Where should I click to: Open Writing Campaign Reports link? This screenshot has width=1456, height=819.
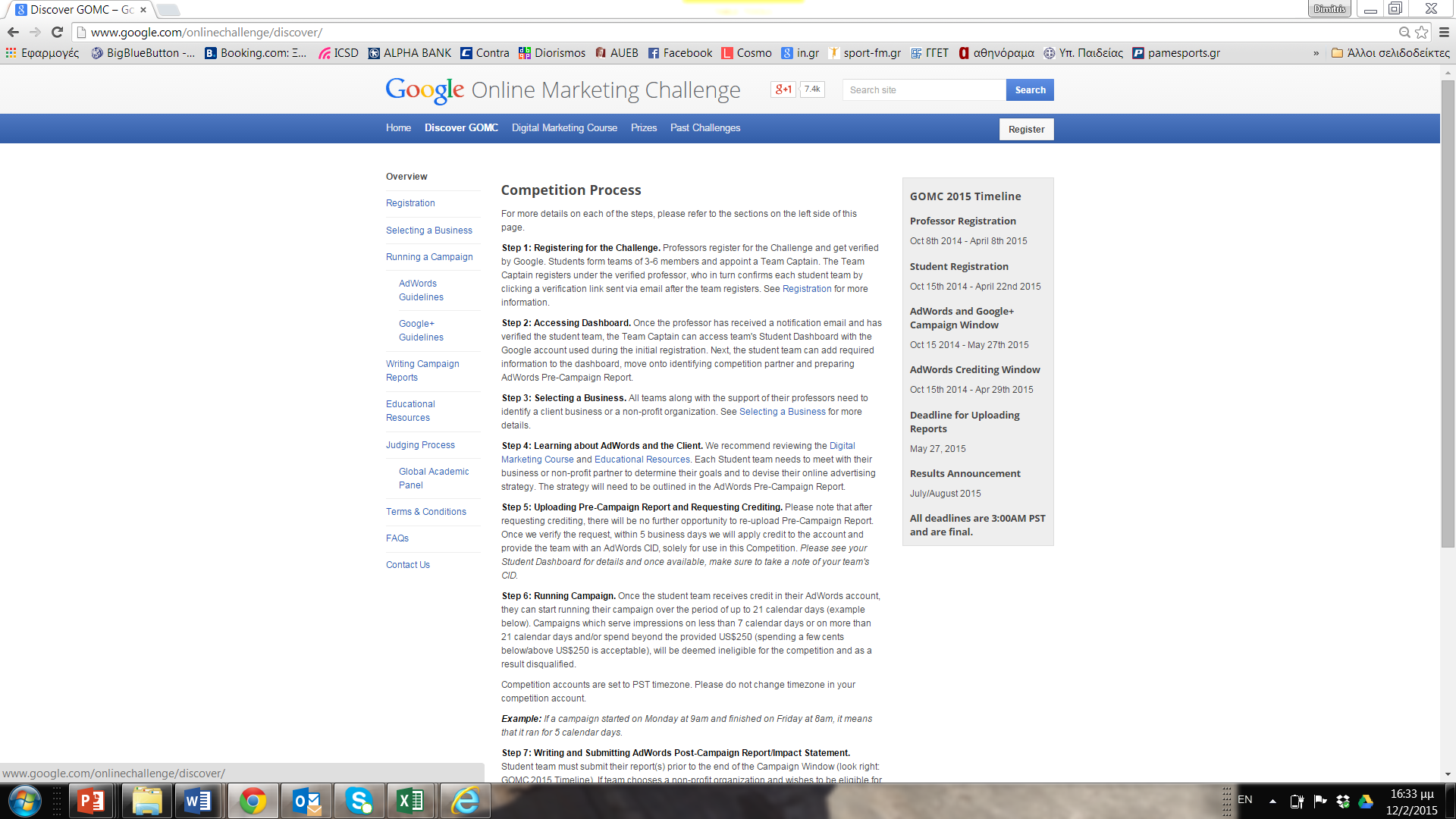click(422, 371)
